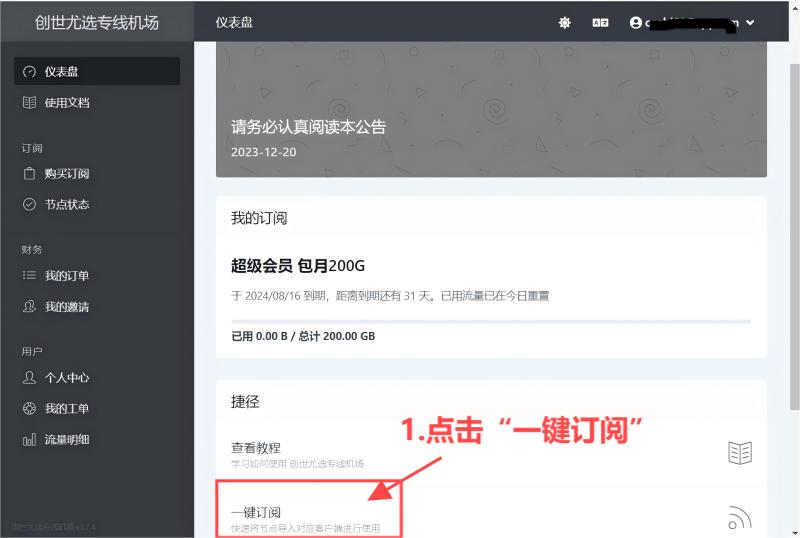This screenshot has width=800, height=538.
Task: Open the language switcher in top bar
Action: pyautogui.click(x=600, y=22)
